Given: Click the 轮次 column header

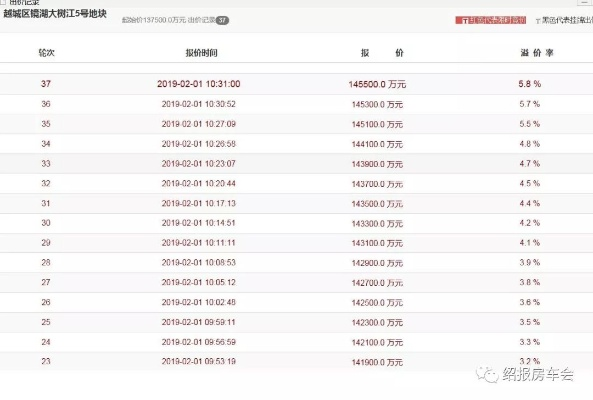Looking at the screenshot, I should (x=47, y=53).
